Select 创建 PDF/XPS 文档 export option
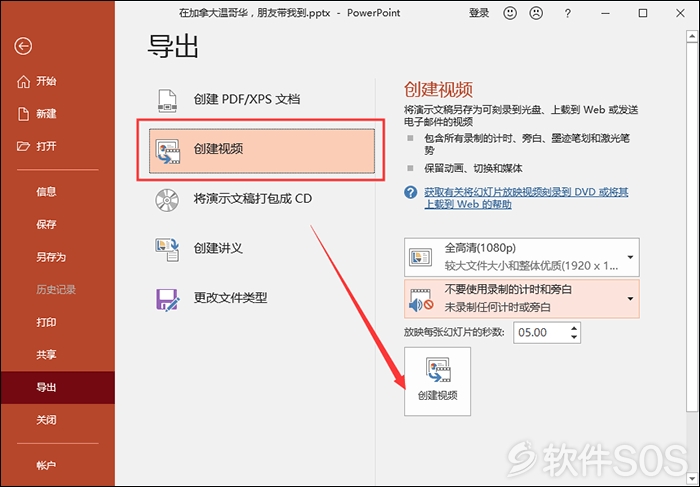 point(262,99)
